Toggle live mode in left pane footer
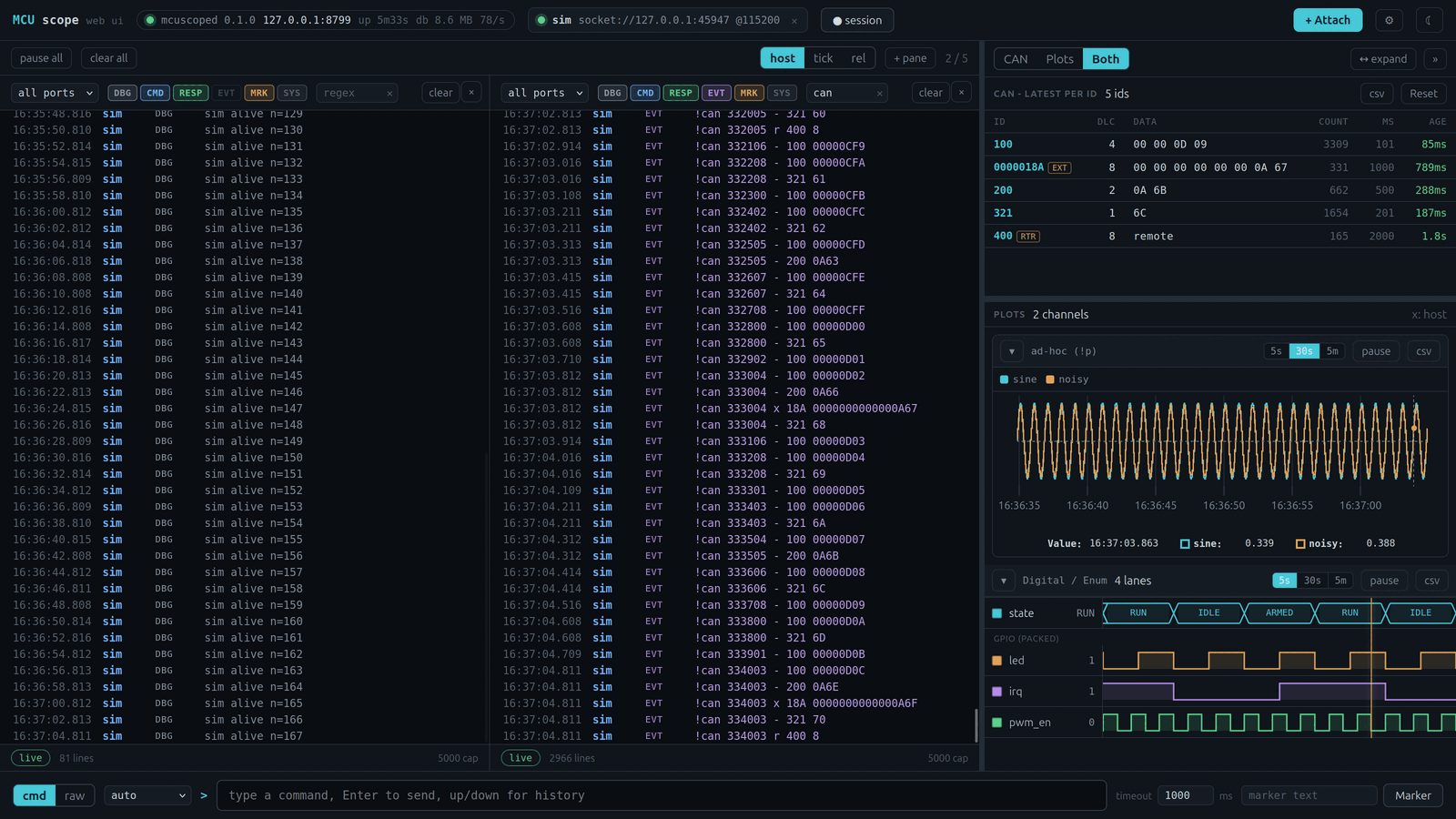Image resolution: width=1456 pixels, height=819 pixels. [x=31, y=758]
